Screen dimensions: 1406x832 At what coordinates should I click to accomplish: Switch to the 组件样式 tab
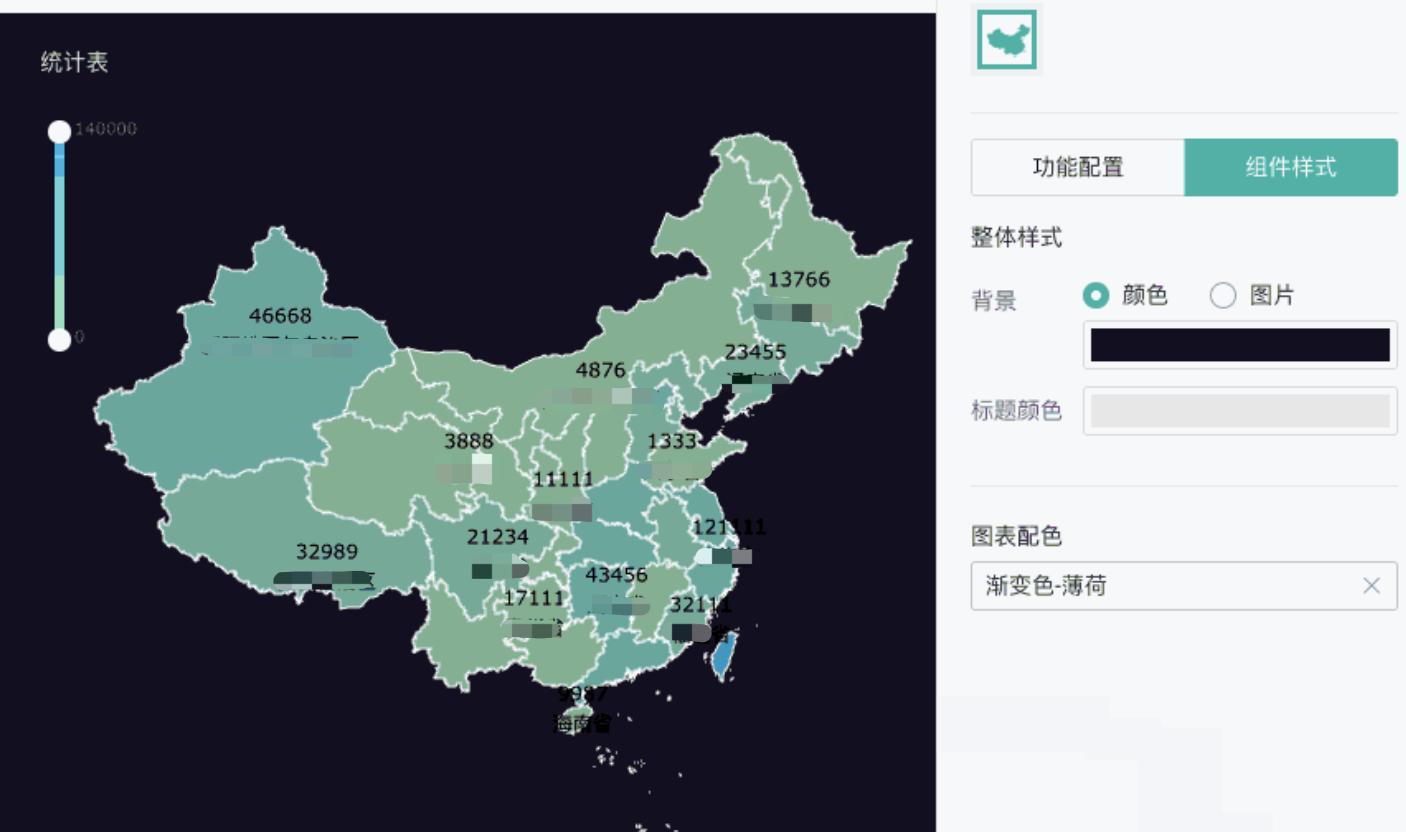(x=1291, y=167)
